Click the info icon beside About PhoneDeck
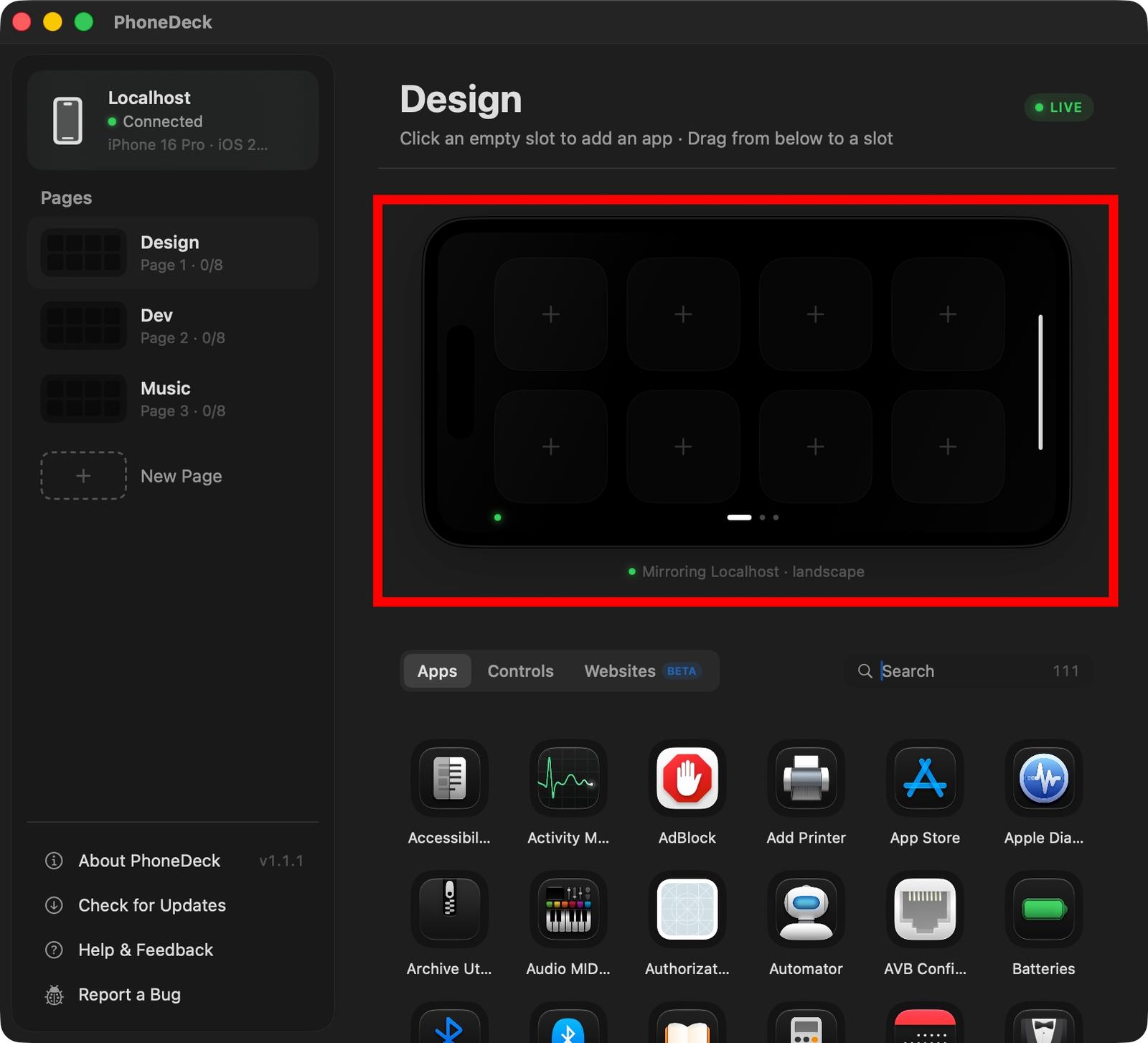Screen dimensions: 1148x1043 [54, 861]
